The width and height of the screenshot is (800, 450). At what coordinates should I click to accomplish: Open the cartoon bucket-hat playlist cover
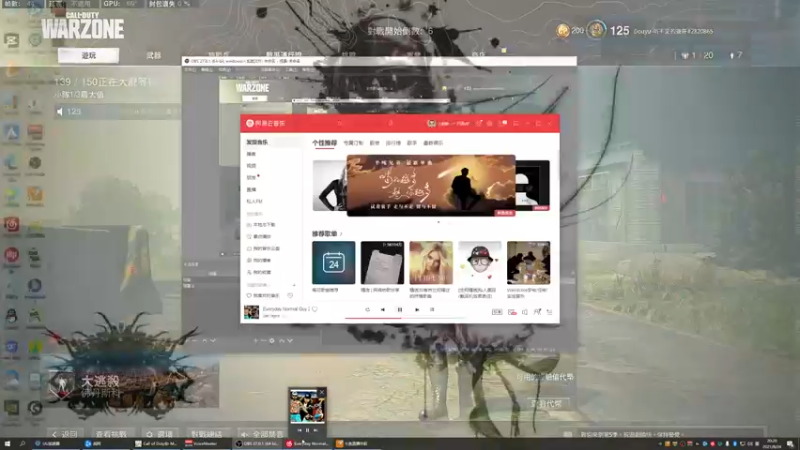[480, 263]
